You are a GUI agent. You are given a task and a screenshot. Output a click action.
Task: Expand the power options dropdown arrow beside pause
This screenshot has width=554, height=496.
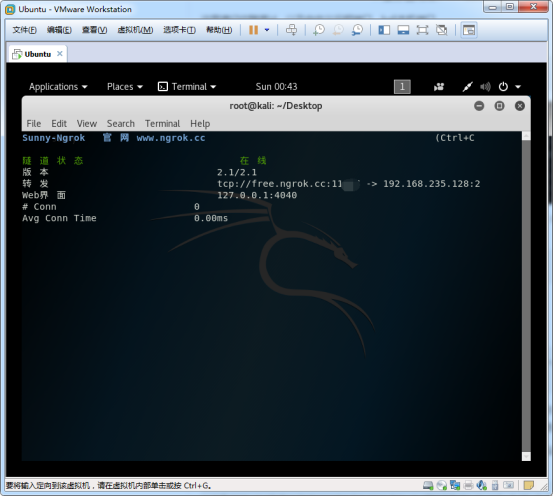[267, 30]
